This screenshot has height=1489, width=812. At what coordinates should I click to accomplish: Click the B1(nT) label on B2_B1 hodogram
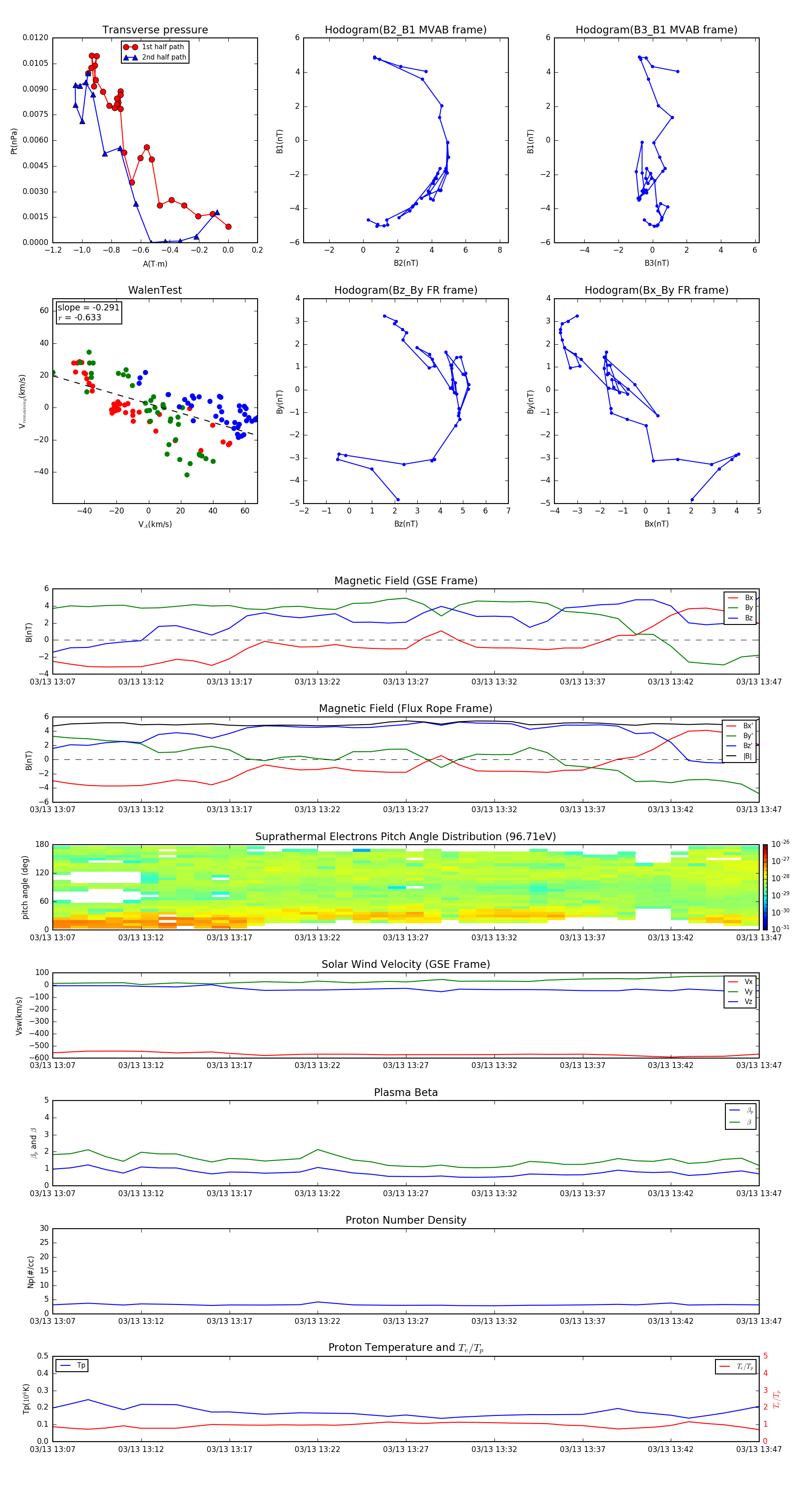[x=280, y=141]
